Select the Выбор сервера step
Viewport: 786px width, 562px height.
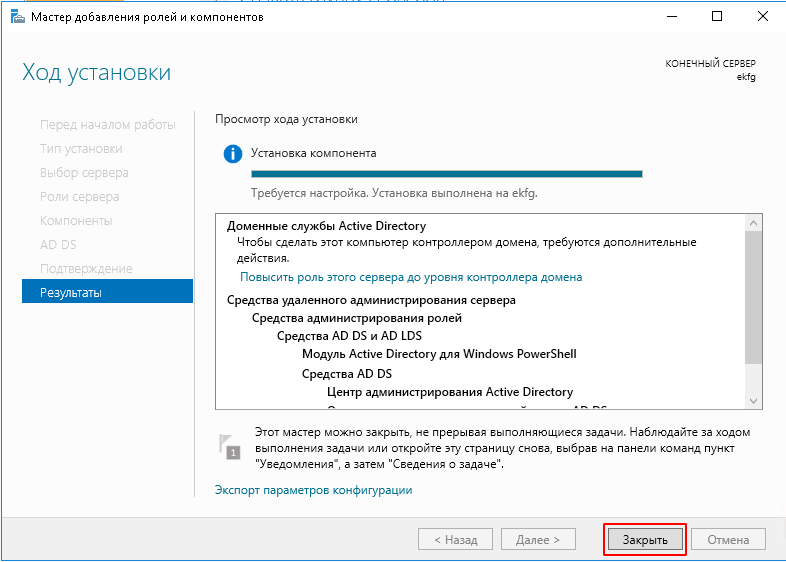[84, 172]
